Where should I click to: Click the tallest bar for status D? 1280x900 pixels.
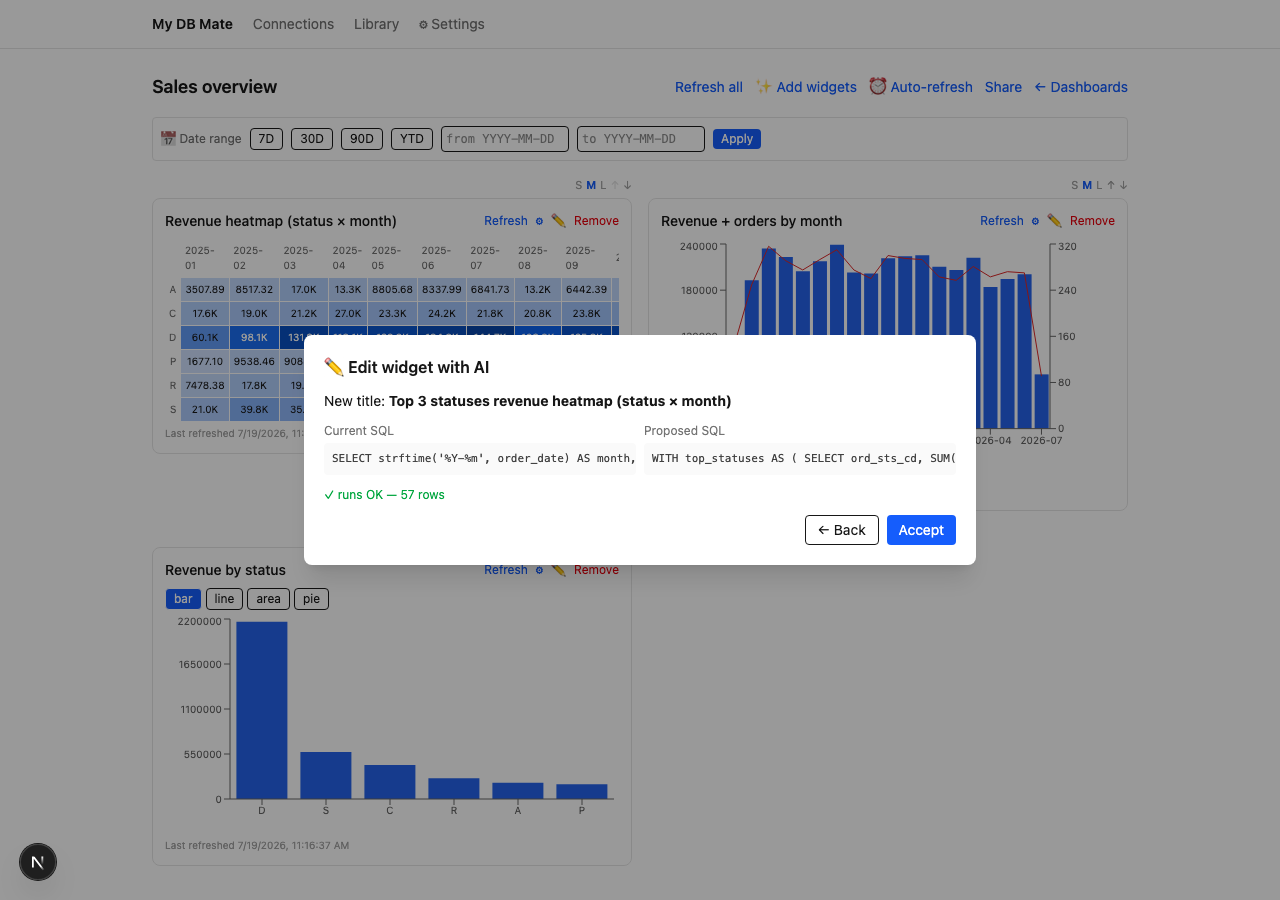262,710
